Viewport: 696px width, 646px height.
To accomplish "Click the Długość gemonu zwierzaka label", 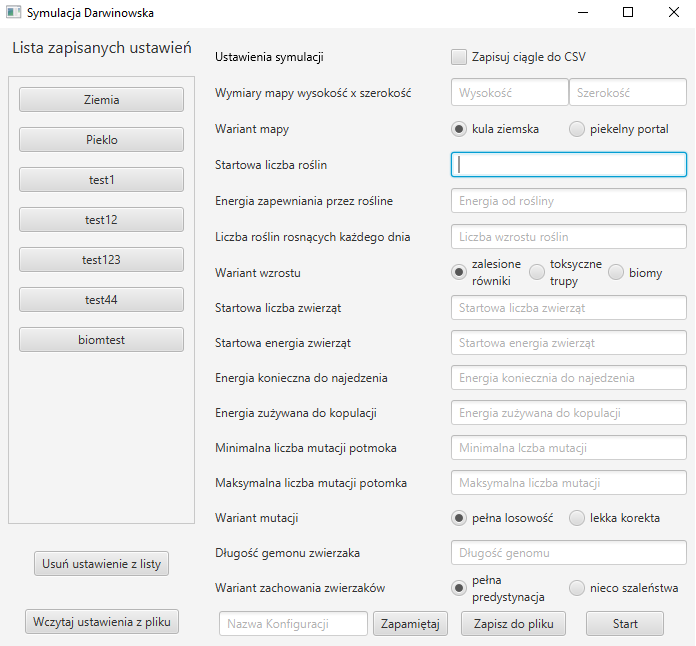I will pos(288,553).
